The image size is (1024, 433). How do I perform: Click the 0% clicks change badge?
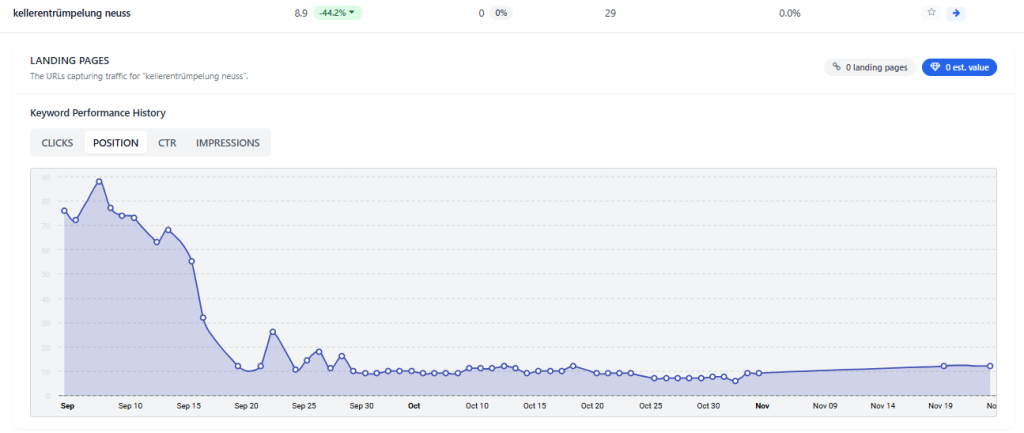(500, 13)
